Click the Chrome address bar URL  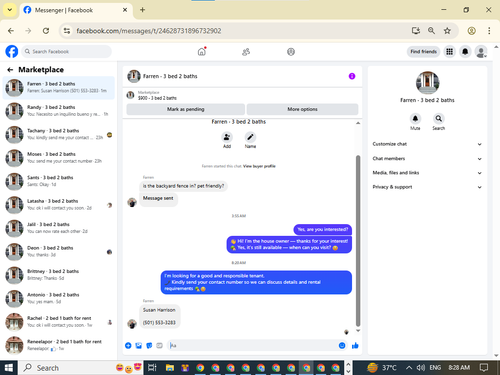149,31
